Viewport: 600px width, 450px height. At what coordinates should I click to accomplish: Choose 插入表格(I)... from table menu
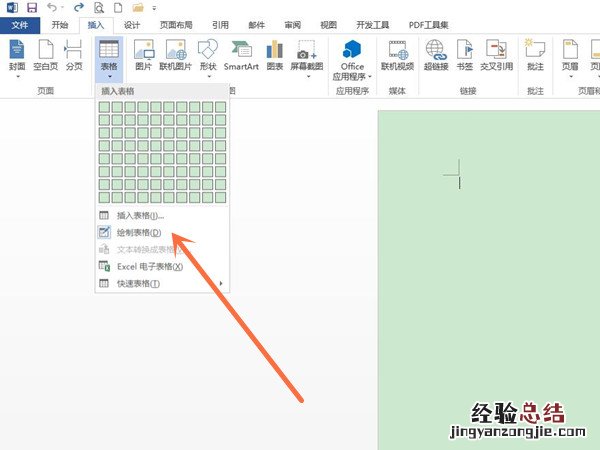[163, 216]
